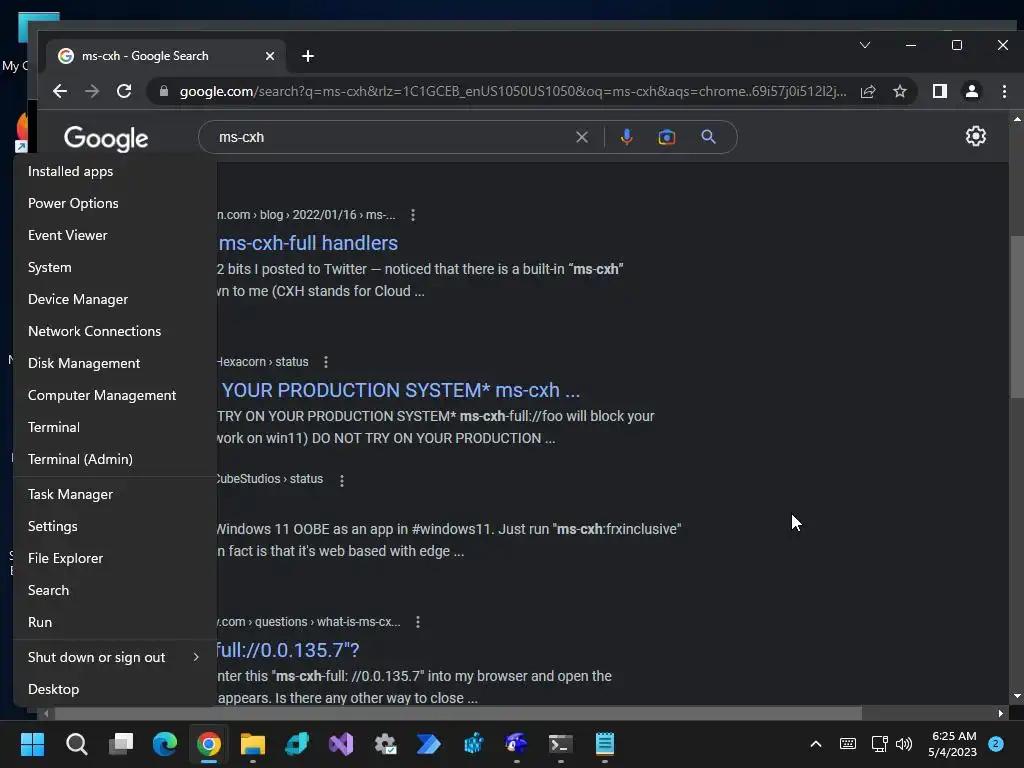Start voice search with the microphone icon
Screen dimensions: 1024x768
pos(626,137)
